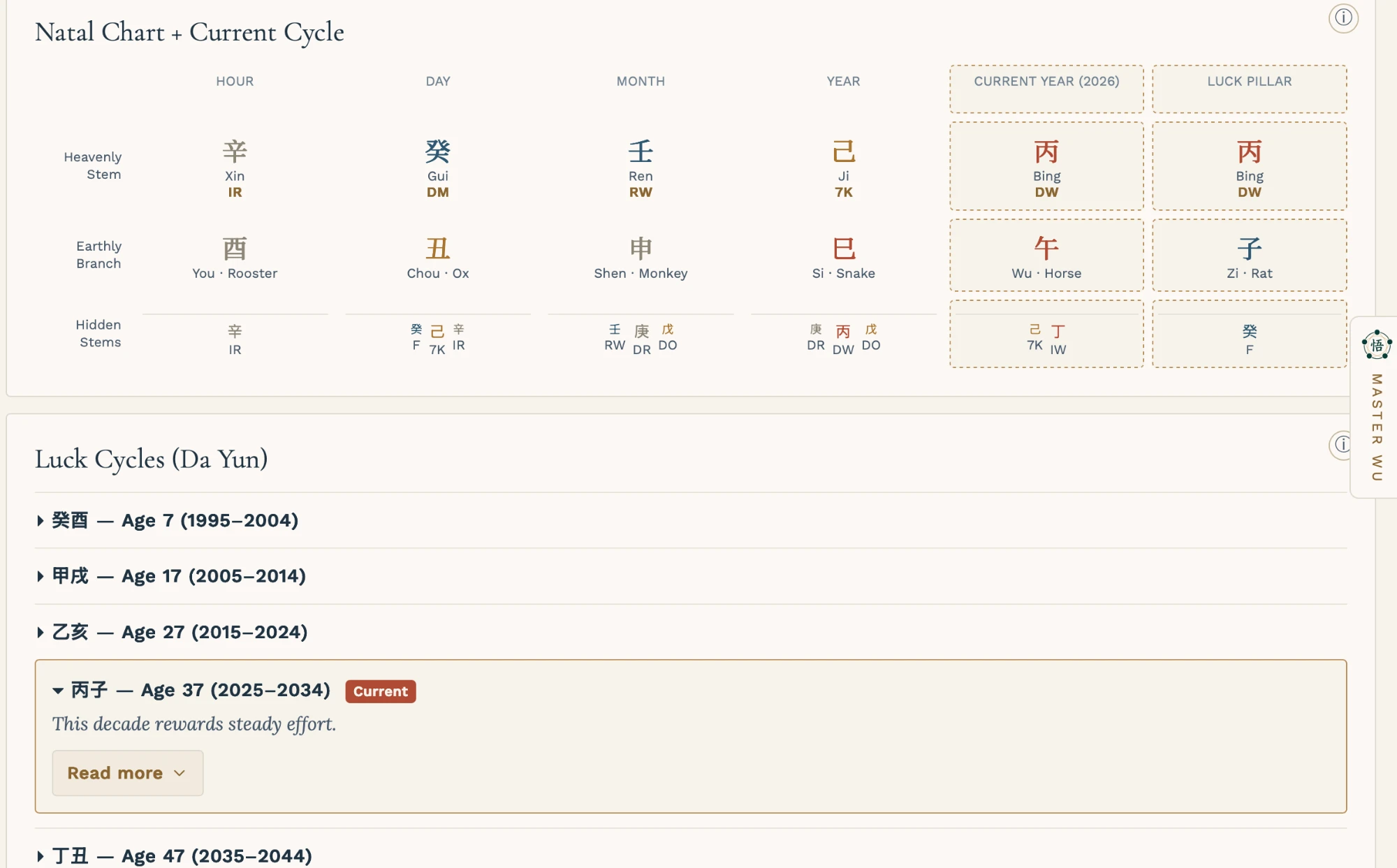
Task: Open the Master Wu emblem icon
Action: [1376, 345]
